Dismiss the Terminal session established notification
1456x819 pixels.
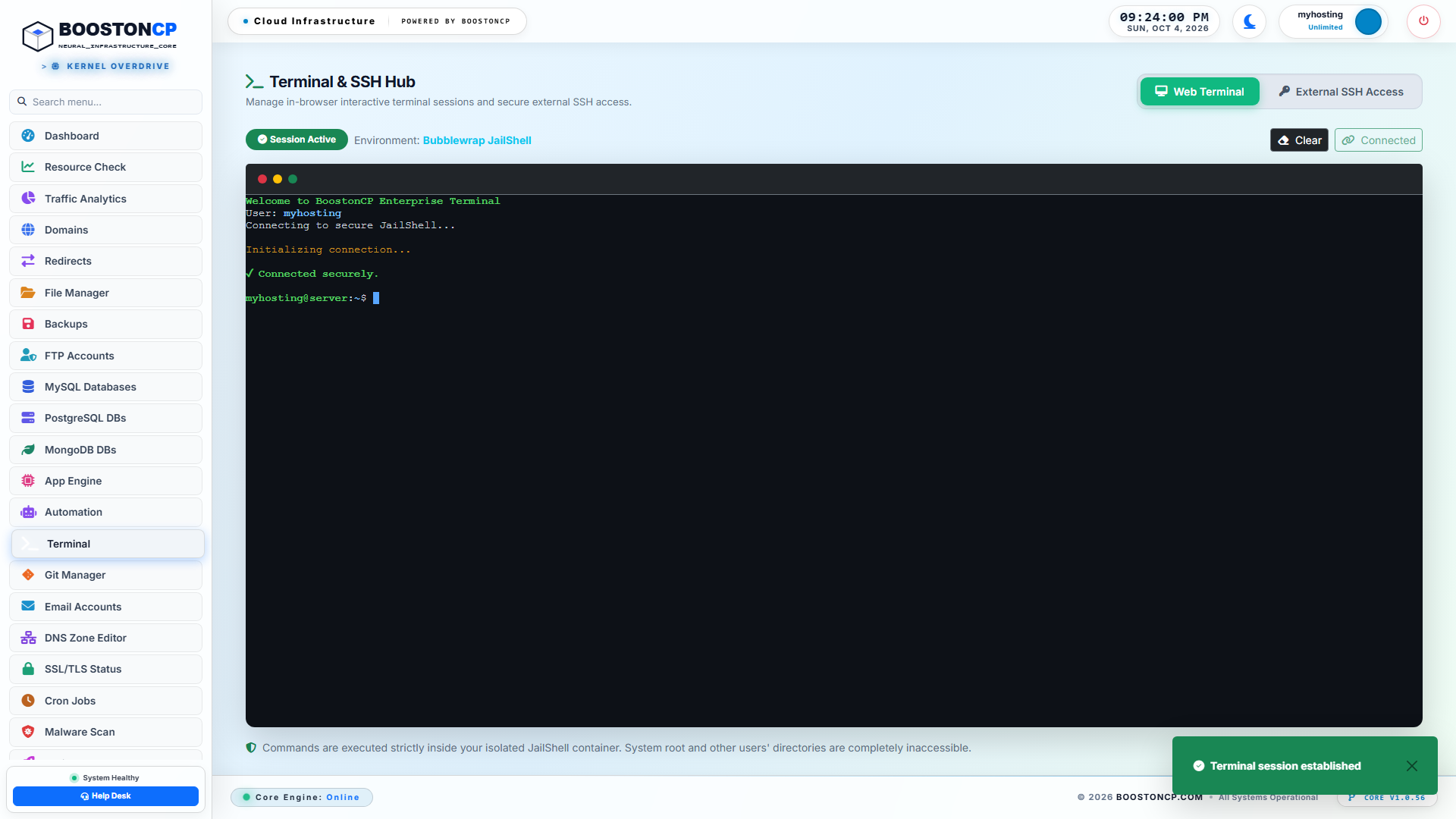1411,766
